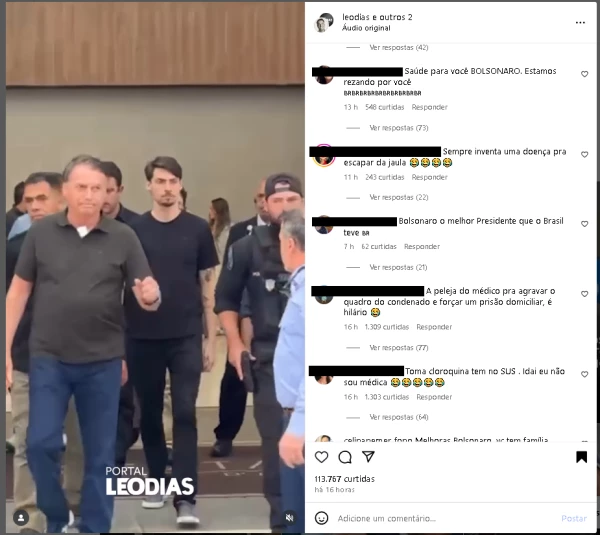Open the three-dots more options menu

[580, 23]
